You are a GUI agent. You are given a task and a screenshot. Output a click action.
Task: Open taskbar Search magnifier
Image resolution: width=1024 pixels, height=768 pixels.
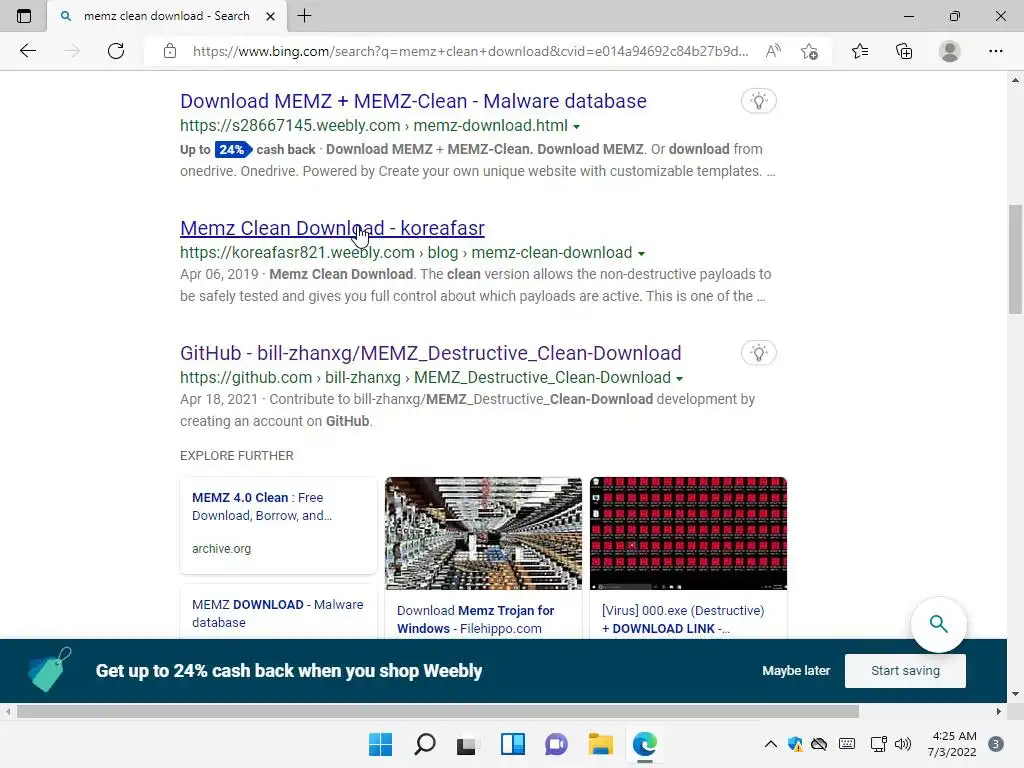424,744
